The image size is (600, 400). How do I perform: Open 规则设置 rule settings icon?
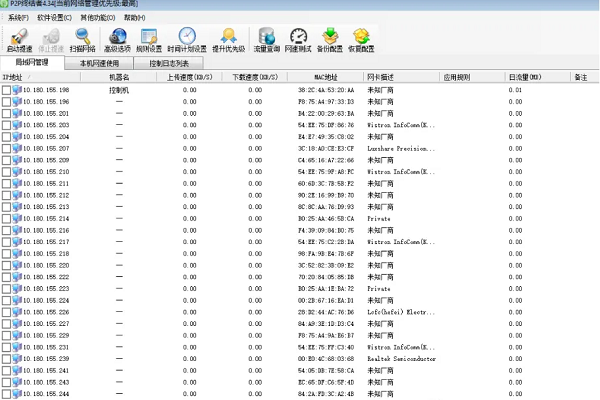tap(150, 38)
